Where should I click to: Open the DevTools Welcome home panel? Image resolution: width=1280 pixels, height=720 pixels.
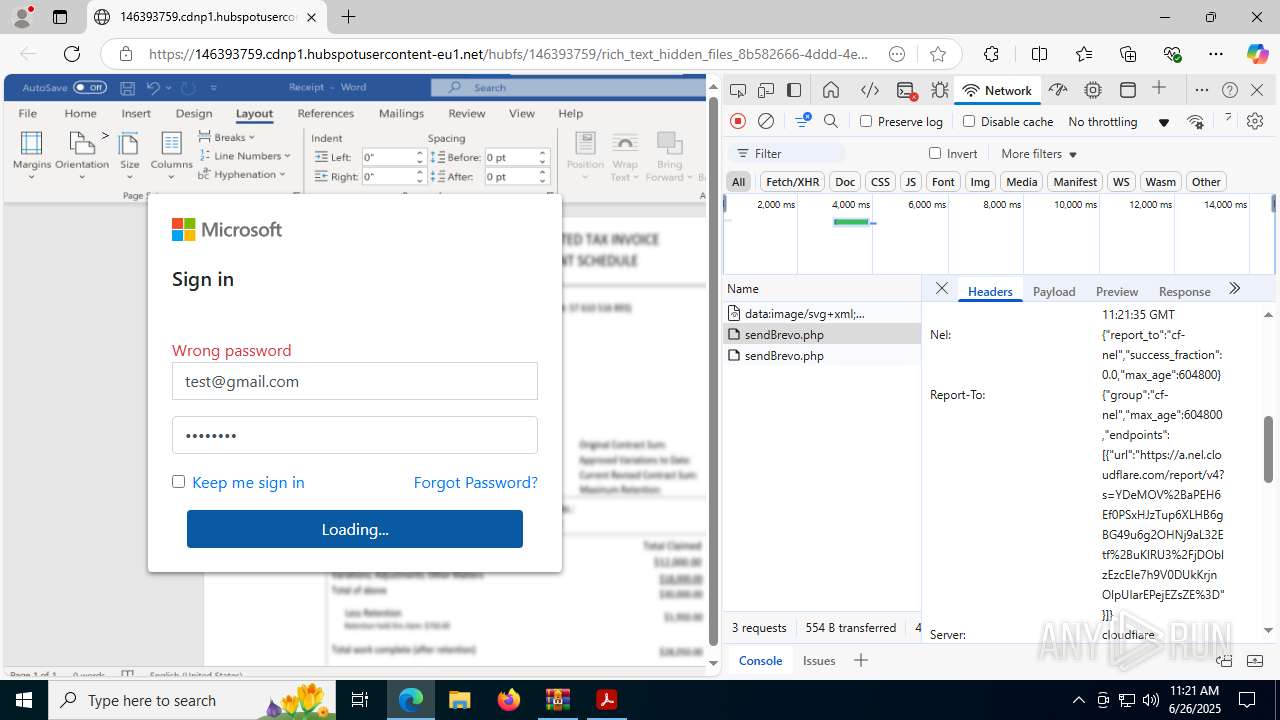coord(831,90)
